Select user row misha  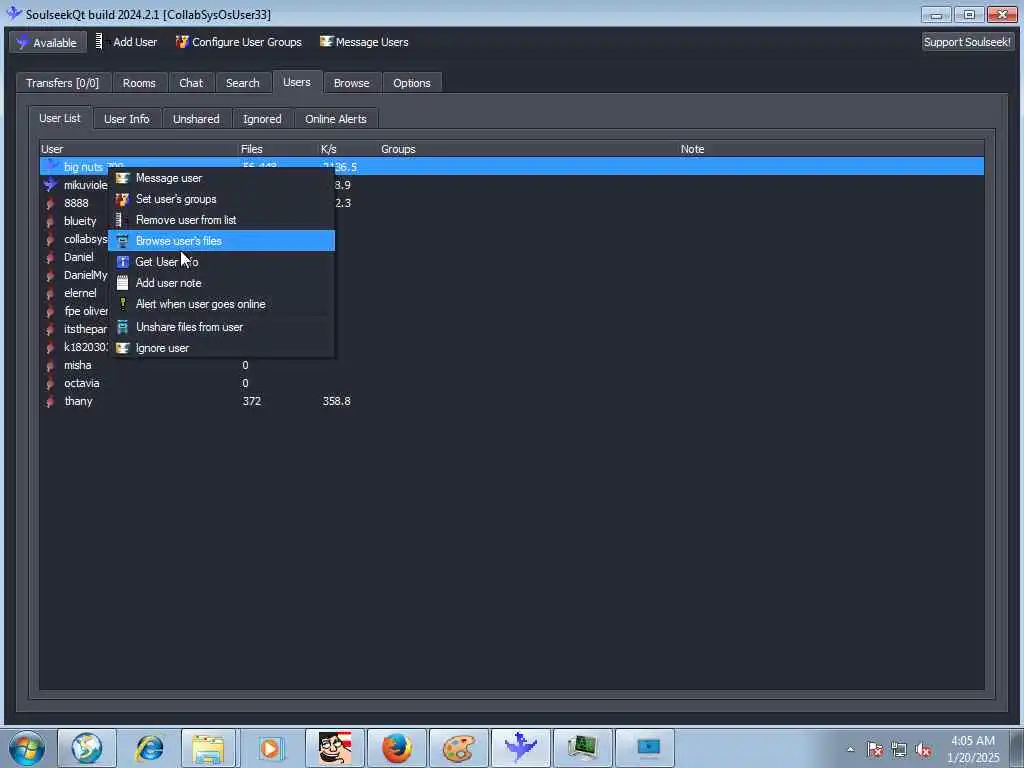511,365
